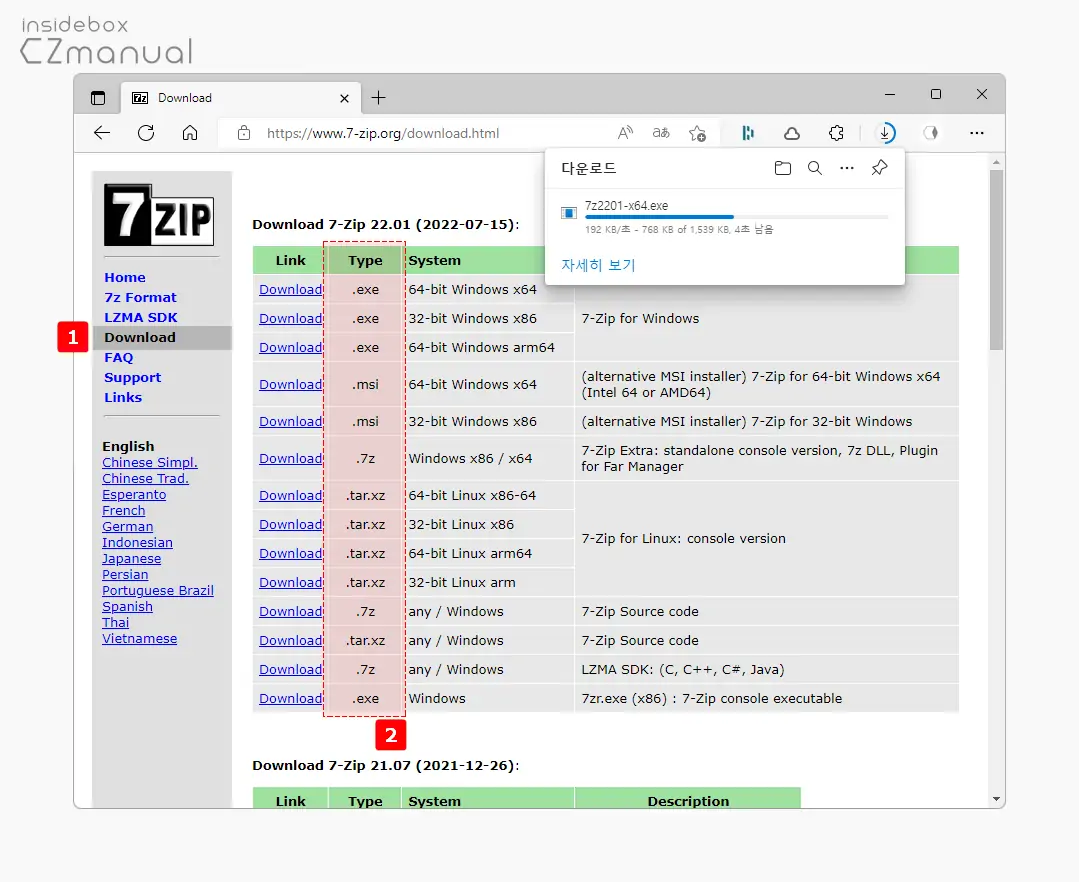1079x882 pixels.
Task: Open a new tab with plus button
Action: coord(378,98)
